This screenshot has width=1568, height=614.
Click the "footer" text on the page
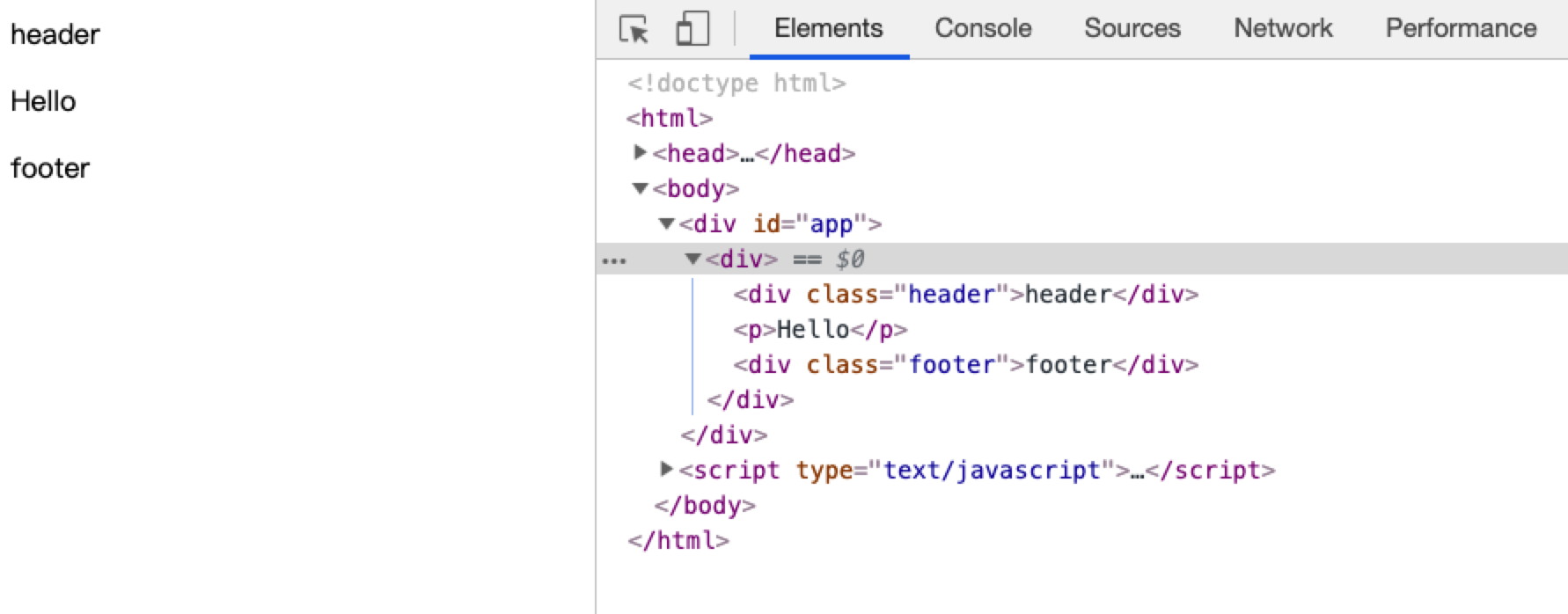coord(50,168)
